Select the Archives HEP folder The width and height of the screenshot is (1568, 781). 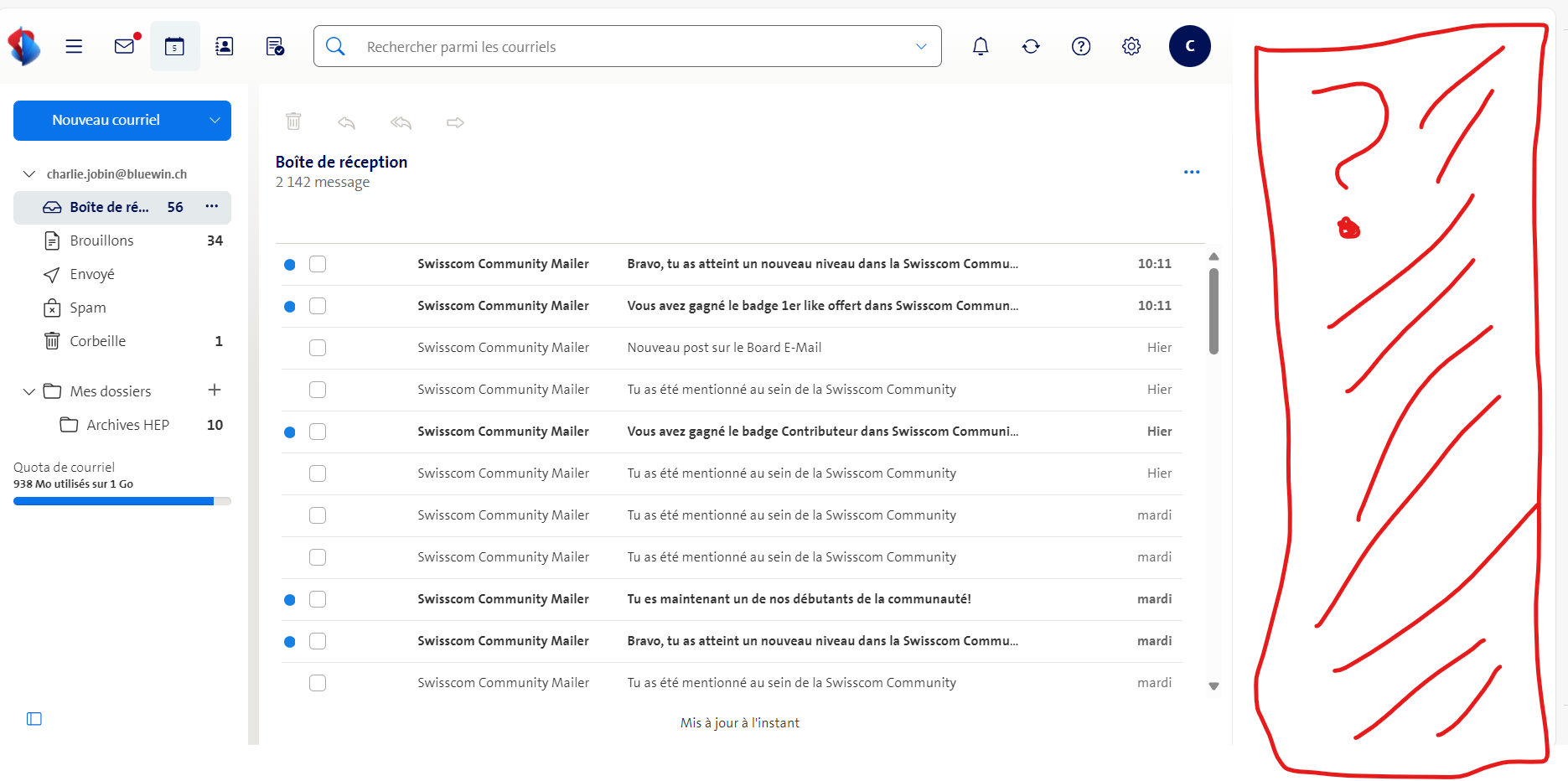click(x=127, y=425)
